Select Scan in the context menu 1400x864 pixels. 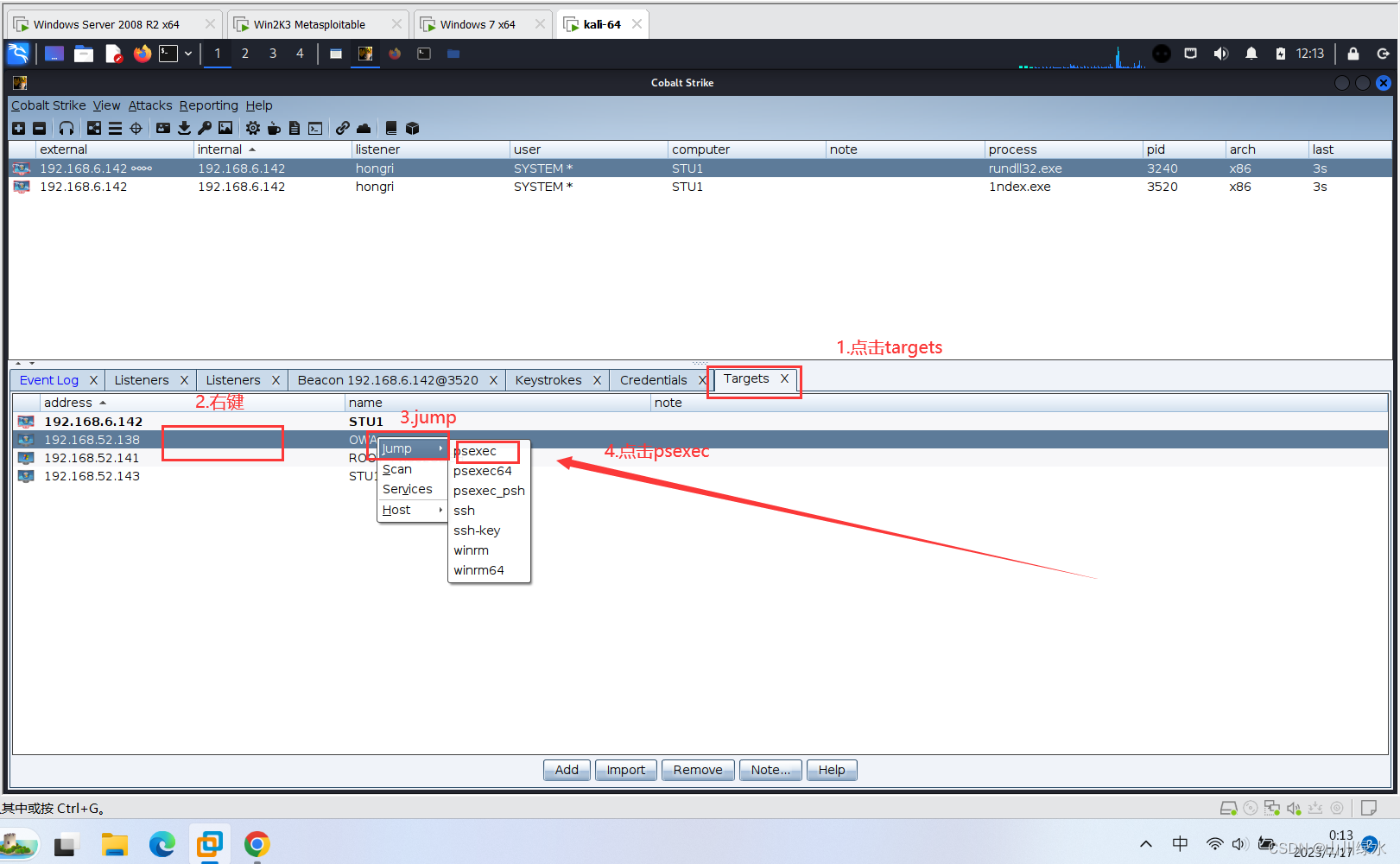[412, 469]
